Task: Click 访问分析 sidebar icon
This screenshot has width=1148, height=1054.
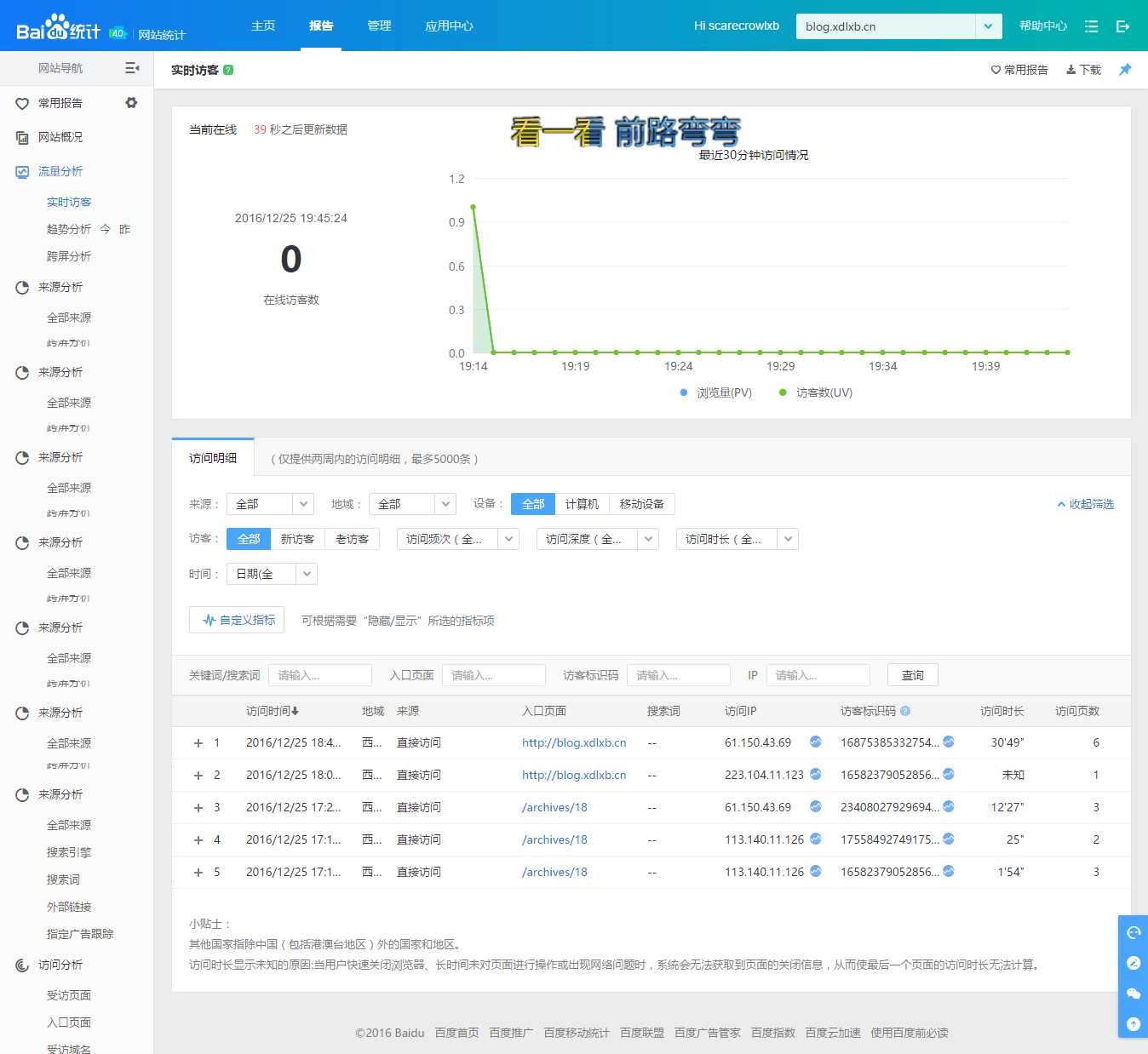Action: pos(22,965)
